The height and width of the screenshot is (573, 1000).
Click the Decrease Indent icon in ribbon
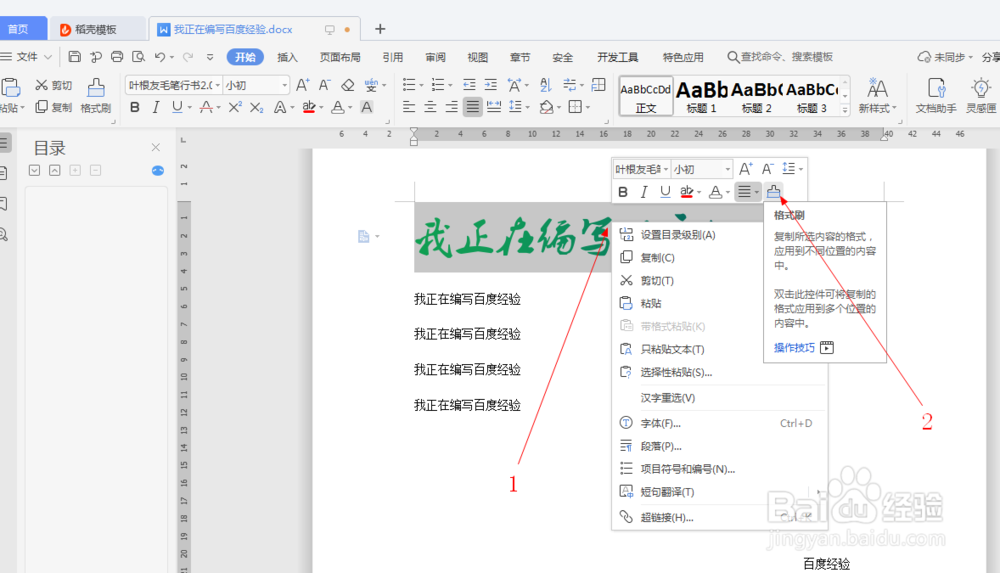469,85
